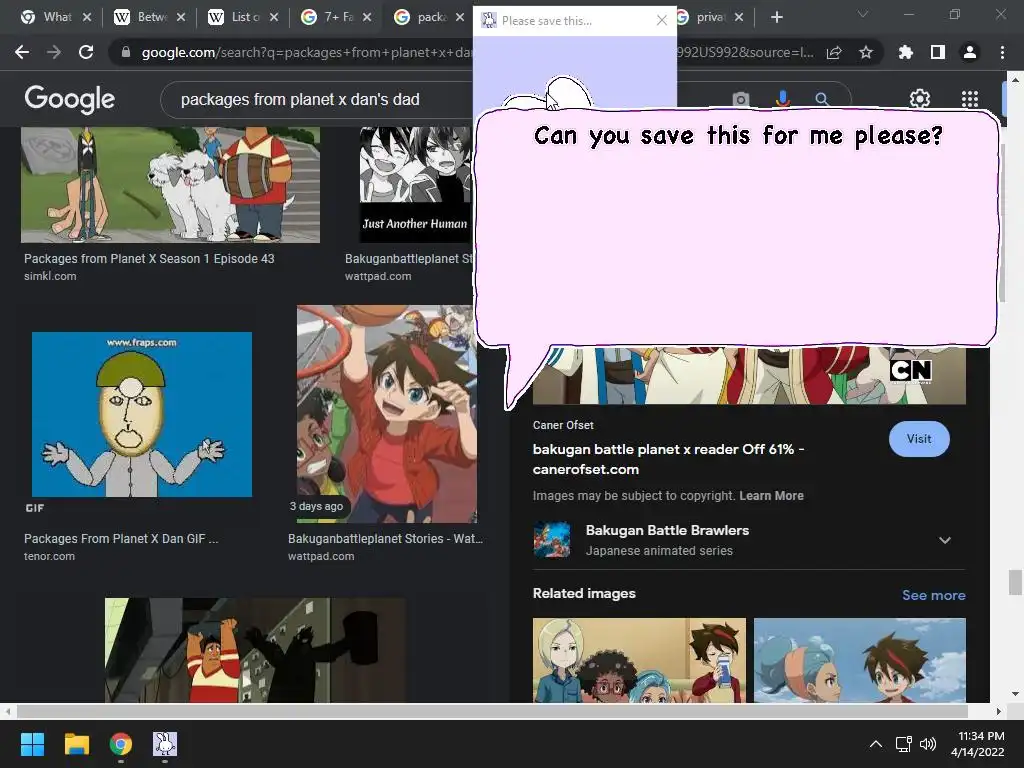This screenshot has height=768, width=1024.
Task: Open the Cartoon Network preview image
Action: coord(749,376)
